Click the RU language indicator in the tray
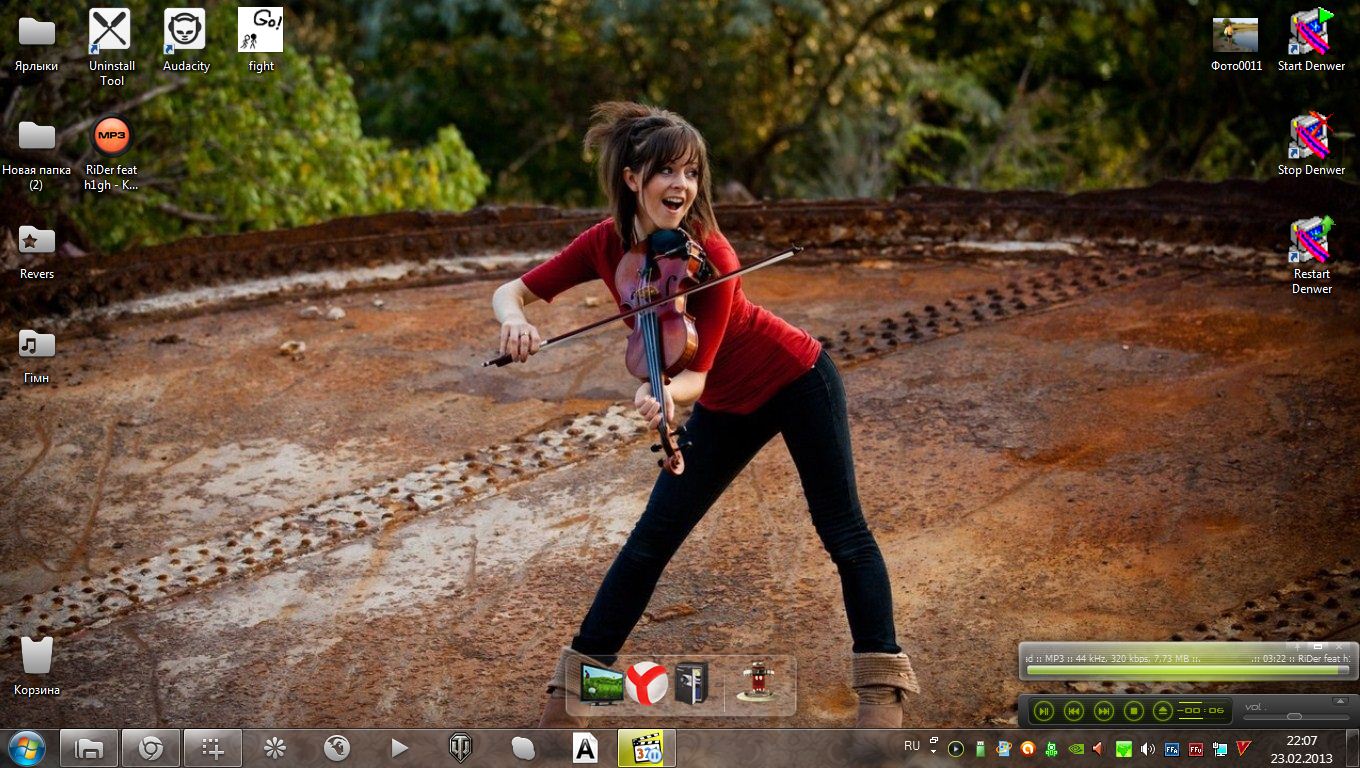Screen dimensions: 1360x768 (x=912, y=746)
